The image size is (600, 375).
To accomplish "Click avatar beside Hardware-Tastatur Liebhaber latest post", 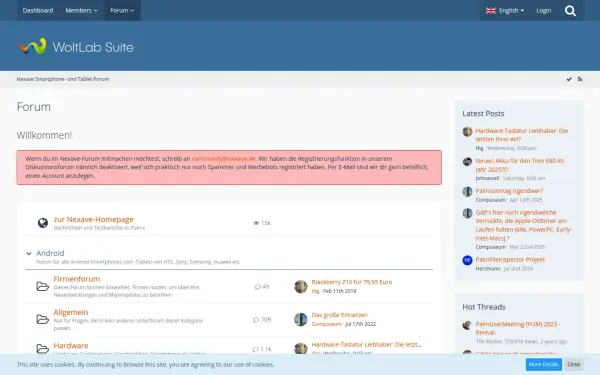I will pyautogui.click(x=467, y=132).
